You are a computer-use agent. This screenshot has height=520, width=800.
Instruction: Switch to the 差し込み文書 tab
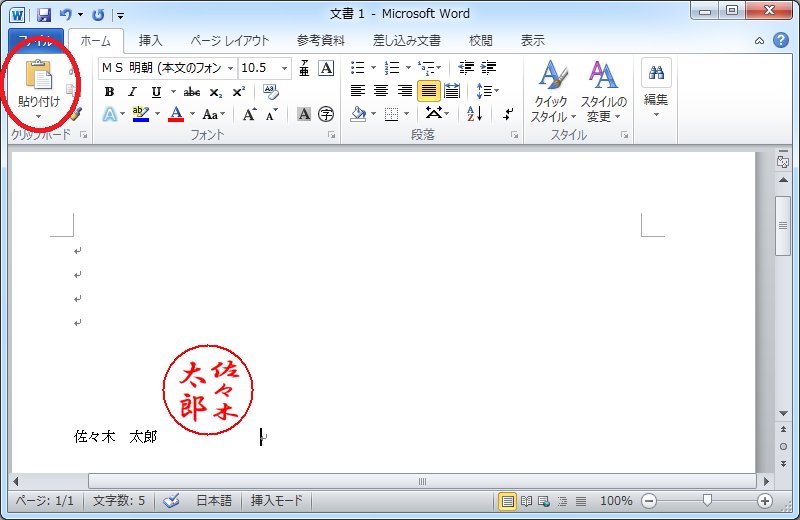point(407,41)
